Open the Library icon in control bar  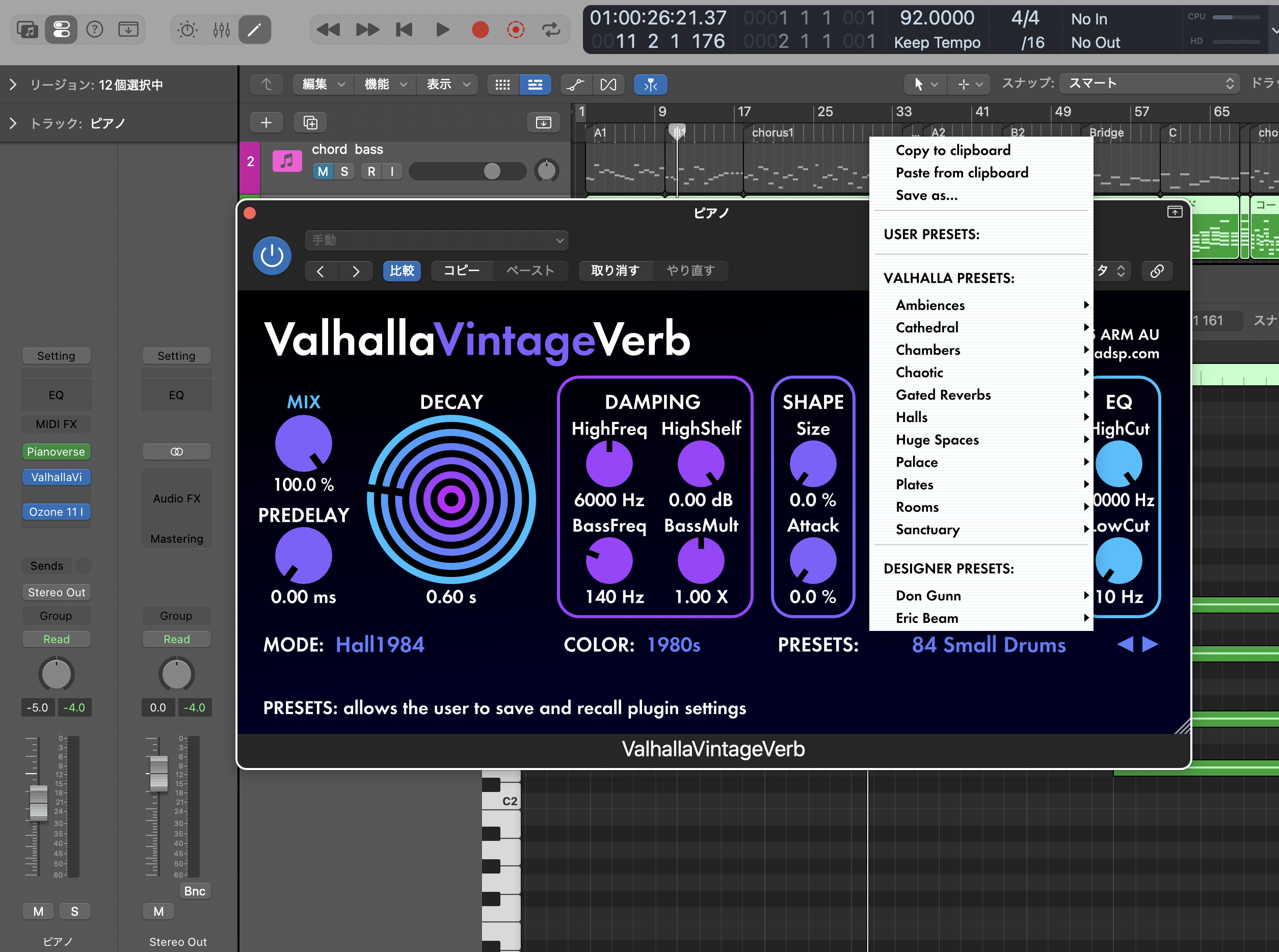[x=27, y=30]
